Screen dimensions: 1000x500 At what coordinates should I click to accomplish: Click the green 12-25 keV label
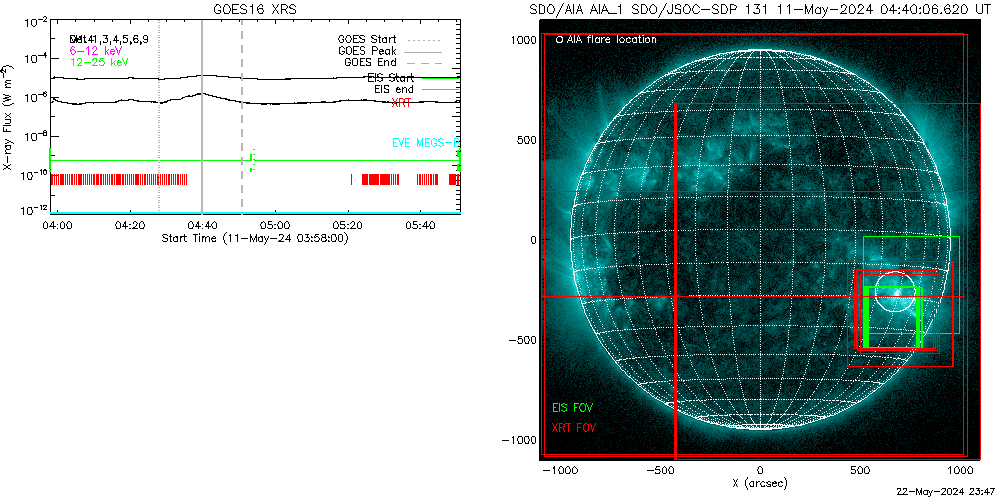click(99, 62)
